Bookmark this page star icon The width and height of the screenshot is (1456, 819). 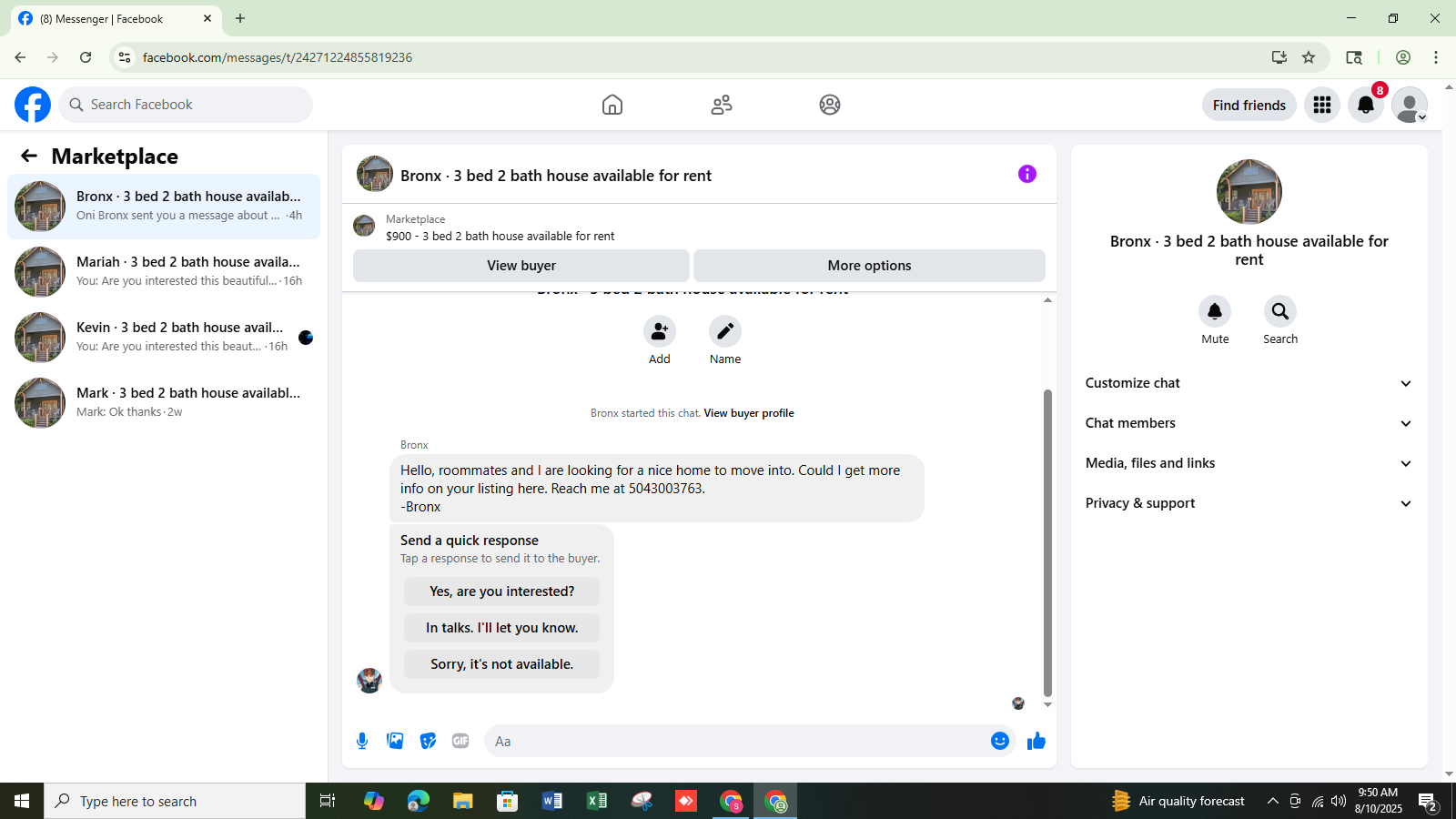[x=1309, y=57]
